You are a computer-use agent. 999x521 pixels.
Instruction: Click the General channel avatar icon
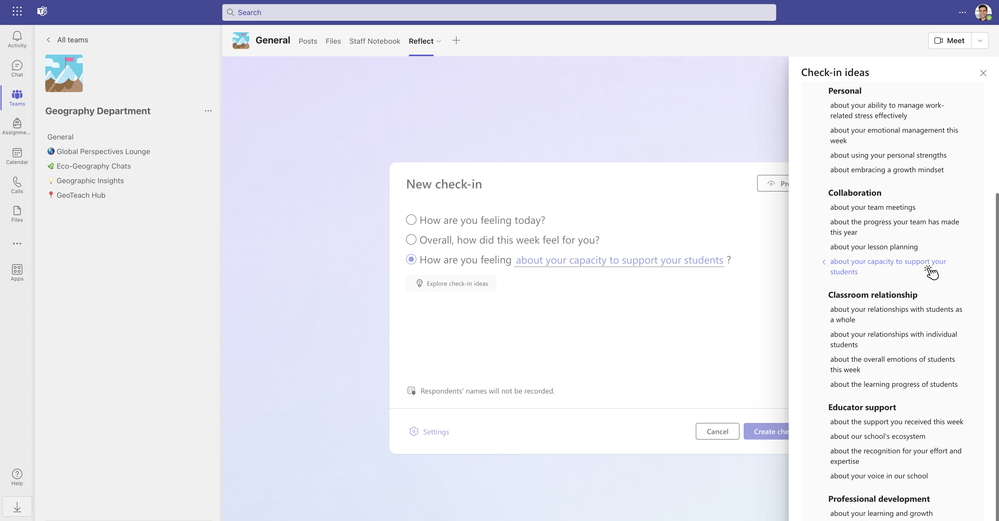(x=241, y=41)
